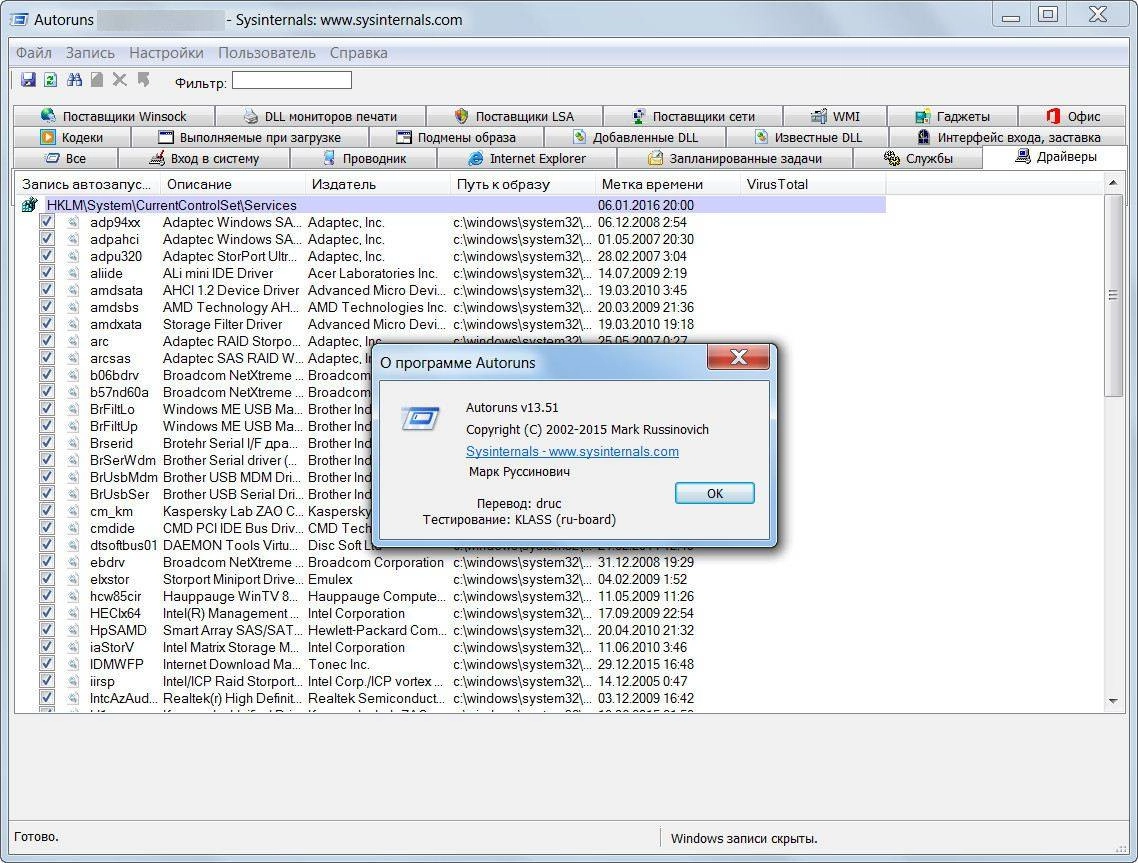Click the Find binoculars icon
The width and height of the screenshot is (1138, 863).
point(74,80)
